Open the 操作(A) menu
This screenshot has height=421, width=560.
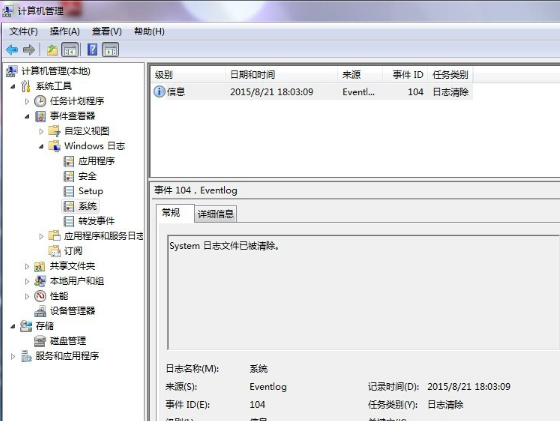click(x=64, y=31)
